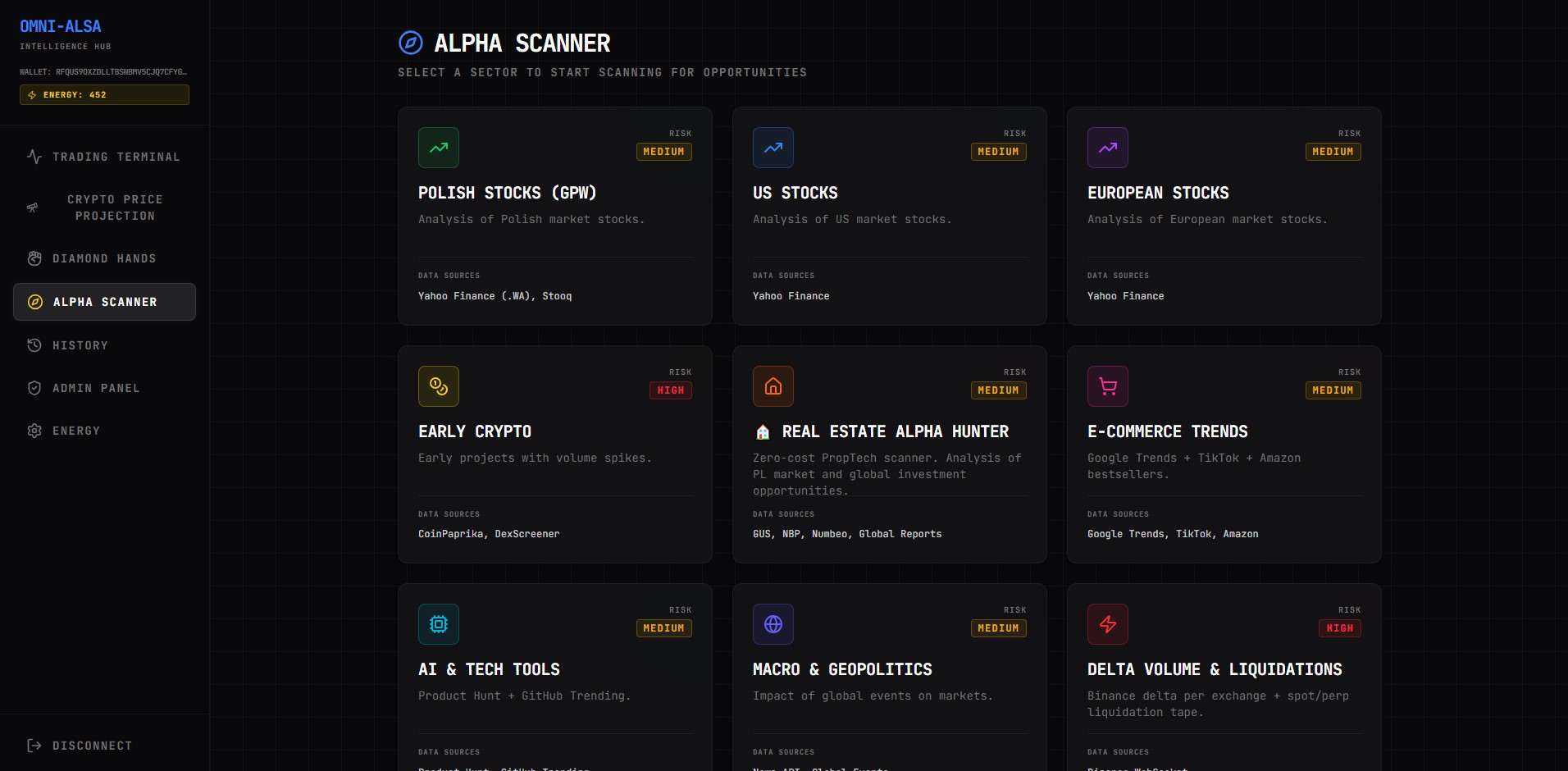Select the Delta Volume & Liquidations title

[1215, 669]
